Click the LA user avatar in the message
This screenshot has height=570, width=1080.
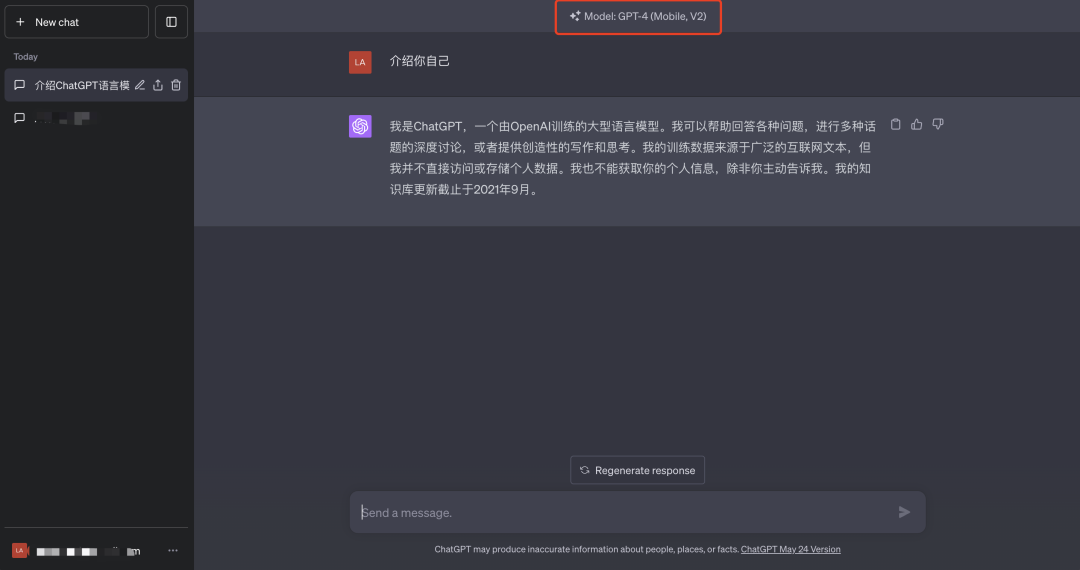tap(360, 62)
